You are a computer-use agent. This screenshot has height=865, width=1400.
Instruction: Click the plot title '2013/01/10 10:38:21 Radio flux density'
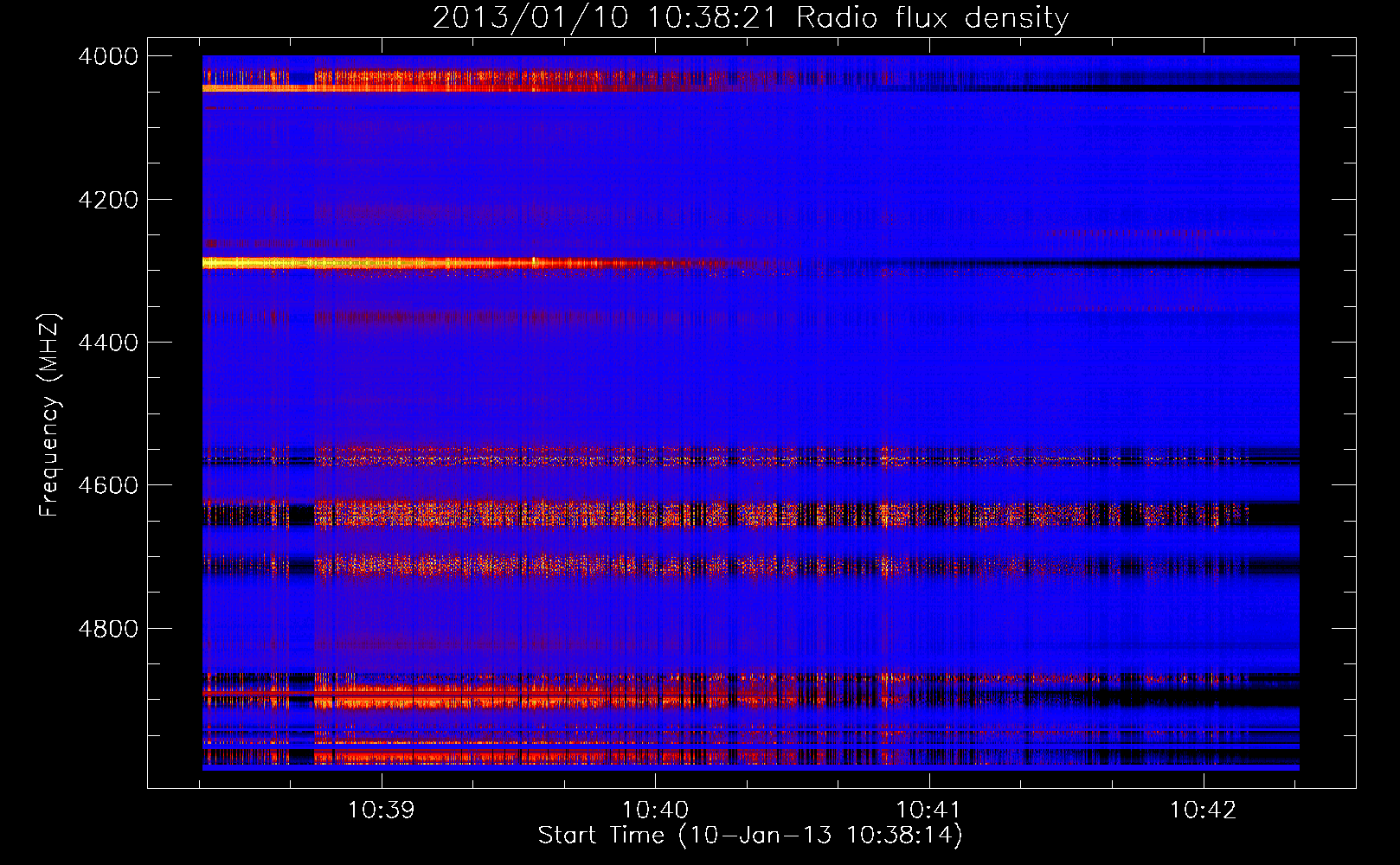point(750,17)
